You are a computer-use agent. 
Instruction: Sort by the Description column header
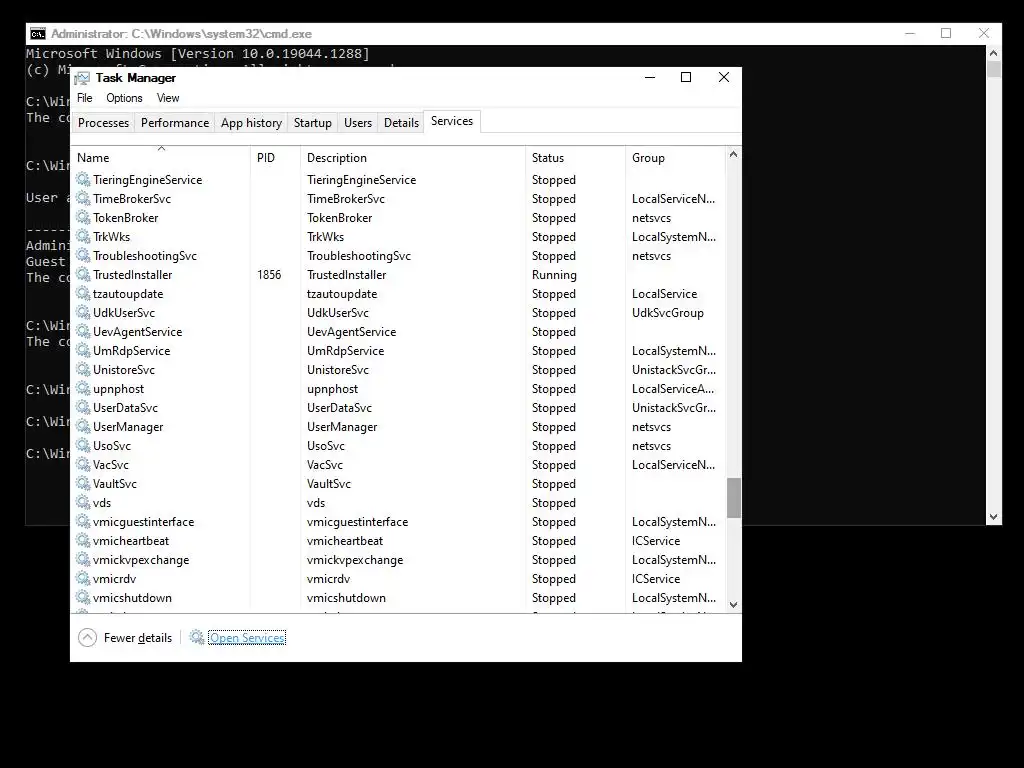(x=413, y=157)
